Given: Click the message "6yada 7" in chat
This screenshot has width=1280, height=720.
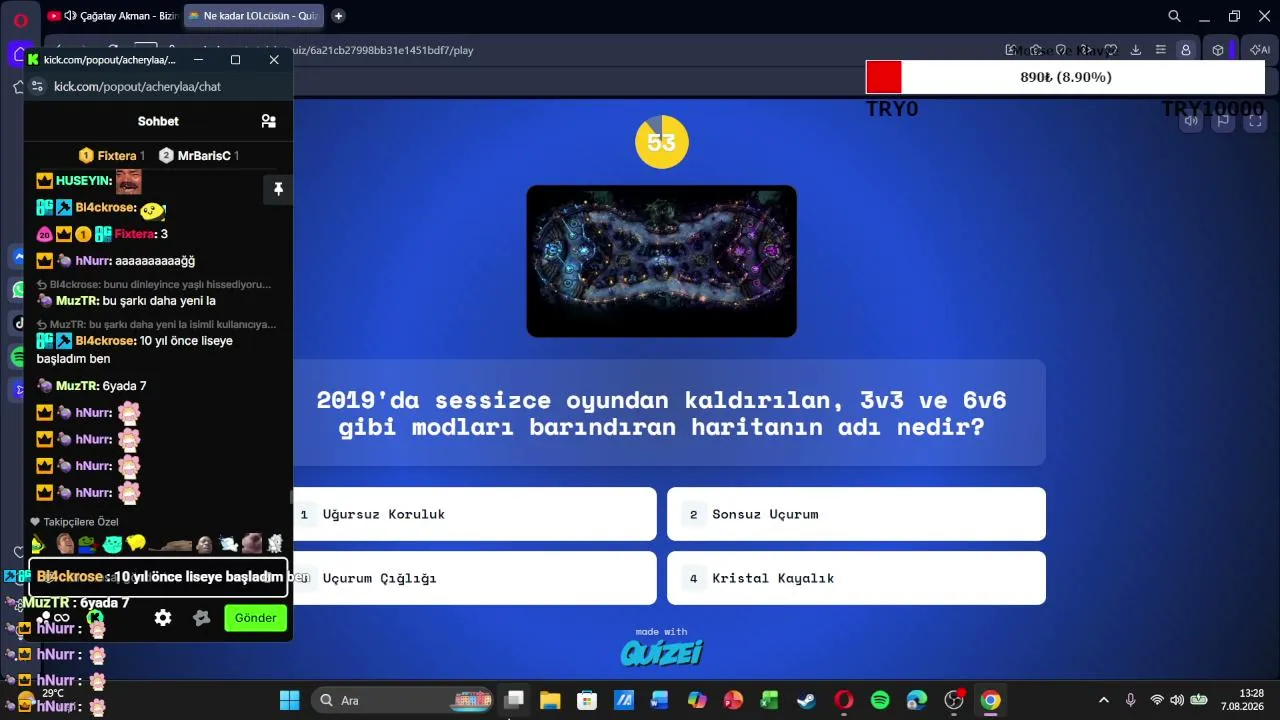Looking at the screenshot, I should coord(125,386).
